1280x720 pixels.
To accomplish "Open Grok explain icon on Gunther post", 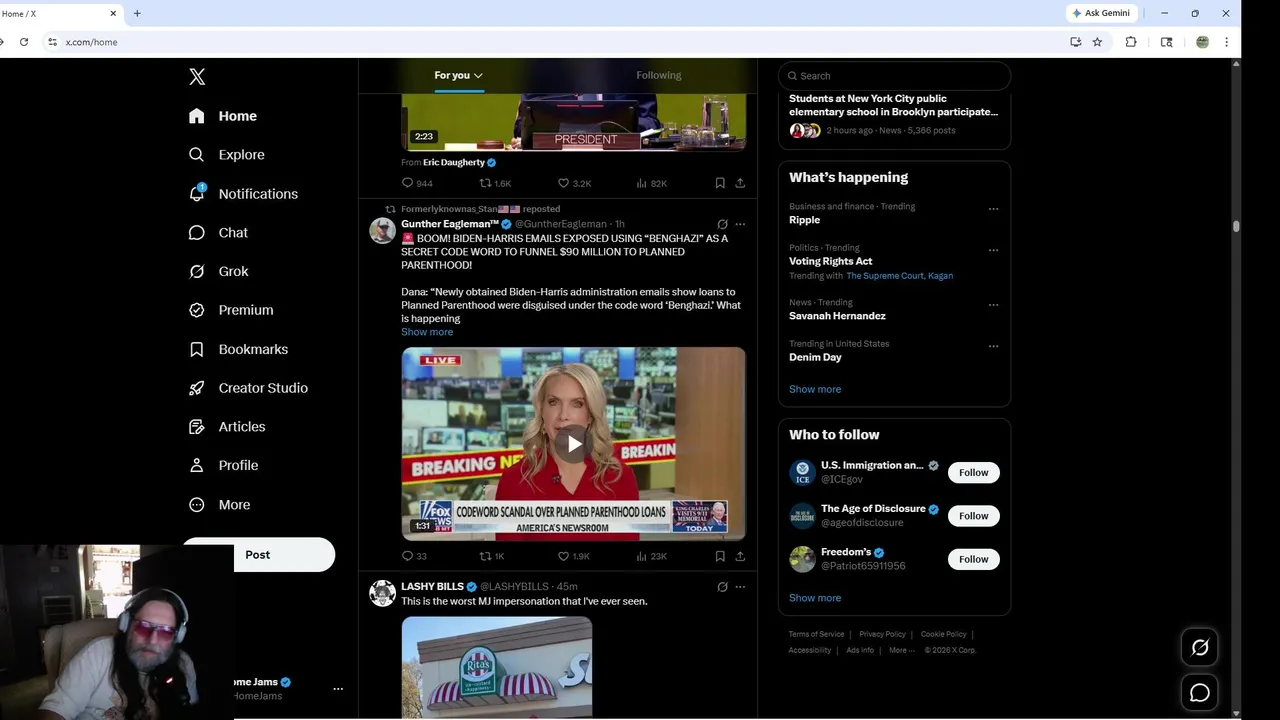I will coord(722,224).
